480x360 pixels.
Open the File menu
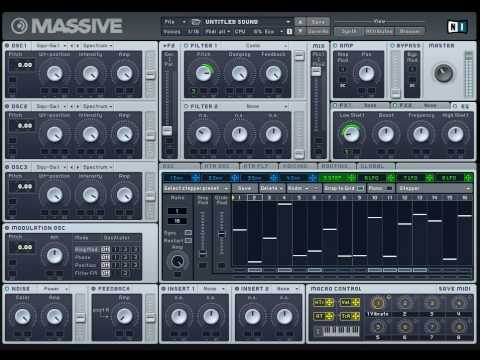(175, 22)
